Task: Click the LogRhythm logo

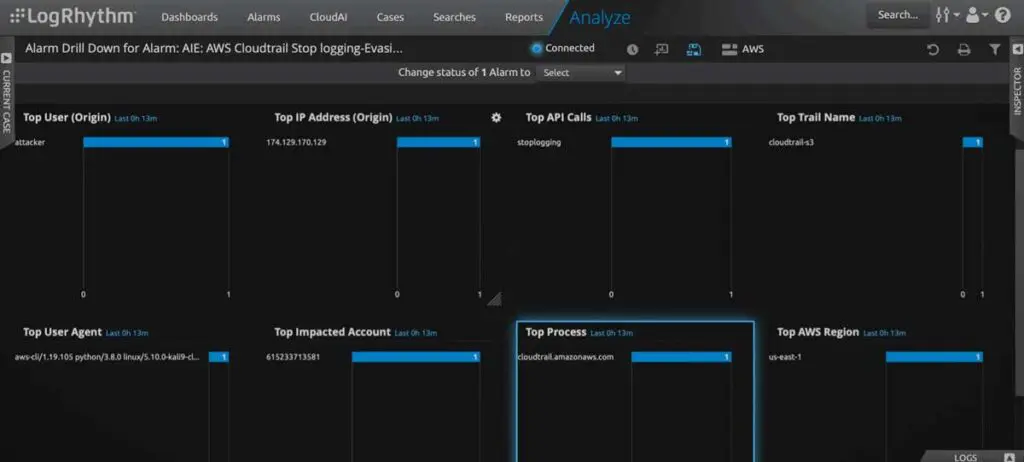Action: click(x=72, y=16)
